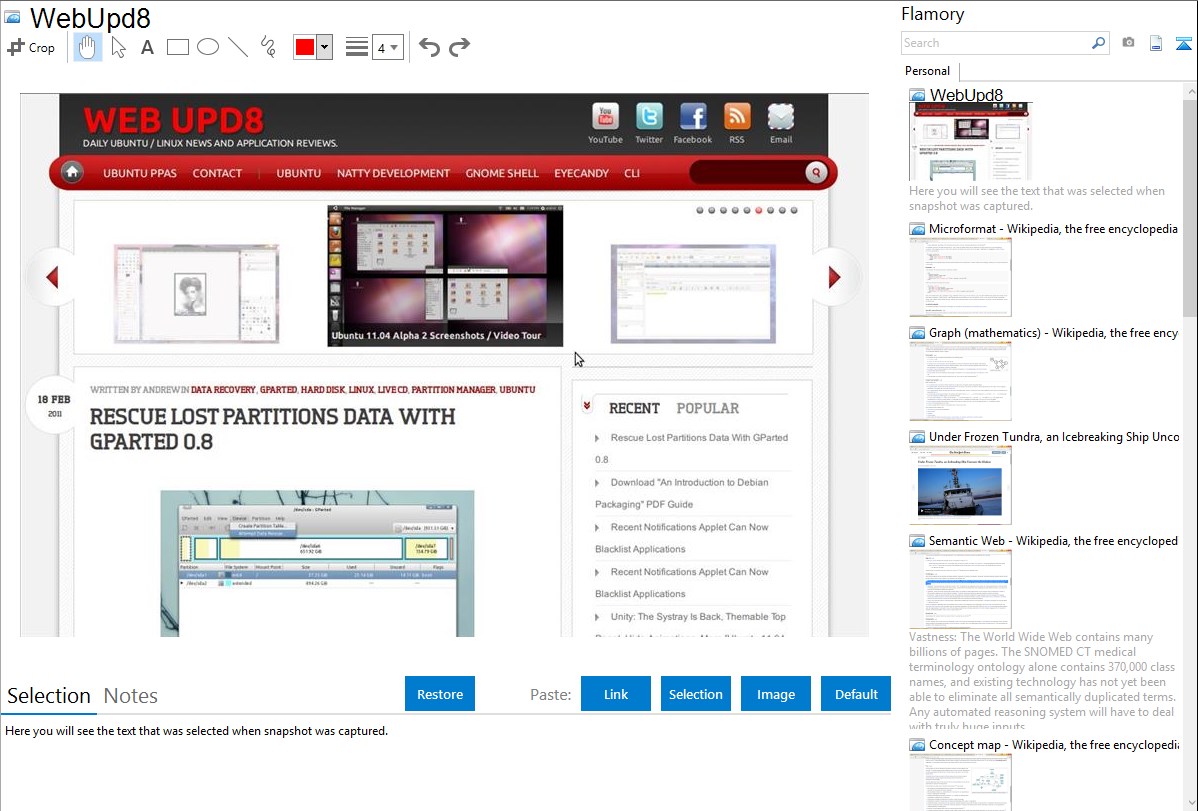This screenshot has width=1198, height=811.
Task: Click the Flamory search field
Action: point(995,43)
